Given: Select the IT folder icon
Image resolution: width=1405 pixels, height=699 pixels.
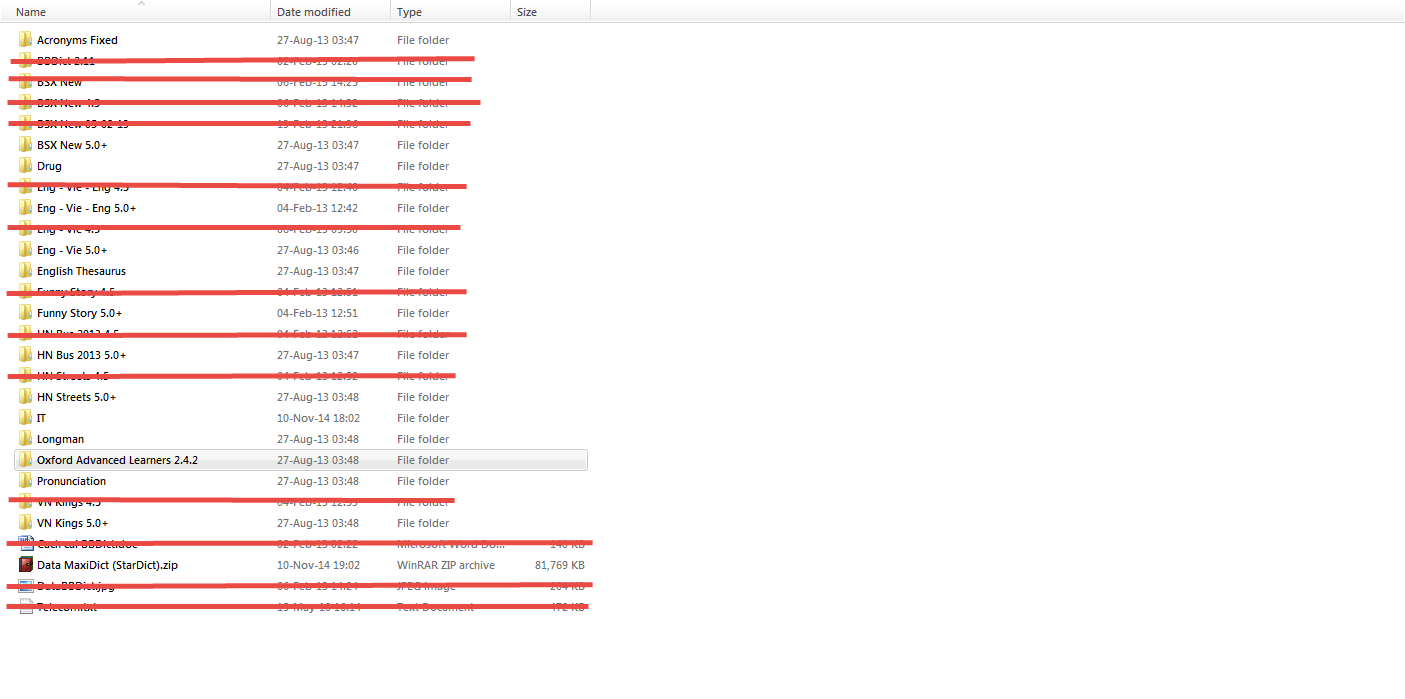Looking at the screenshot, I should coord(26,418).
